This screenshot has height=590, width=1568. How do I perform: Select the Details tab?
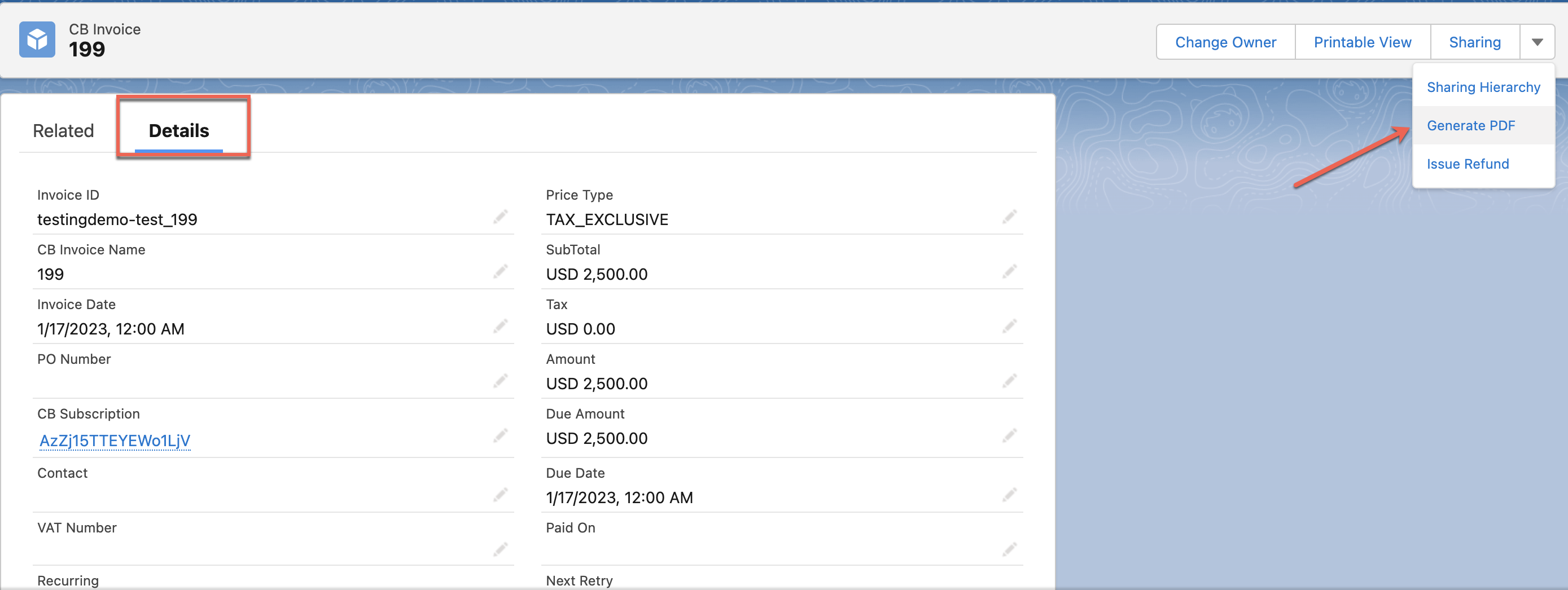[x=179, y=131]
